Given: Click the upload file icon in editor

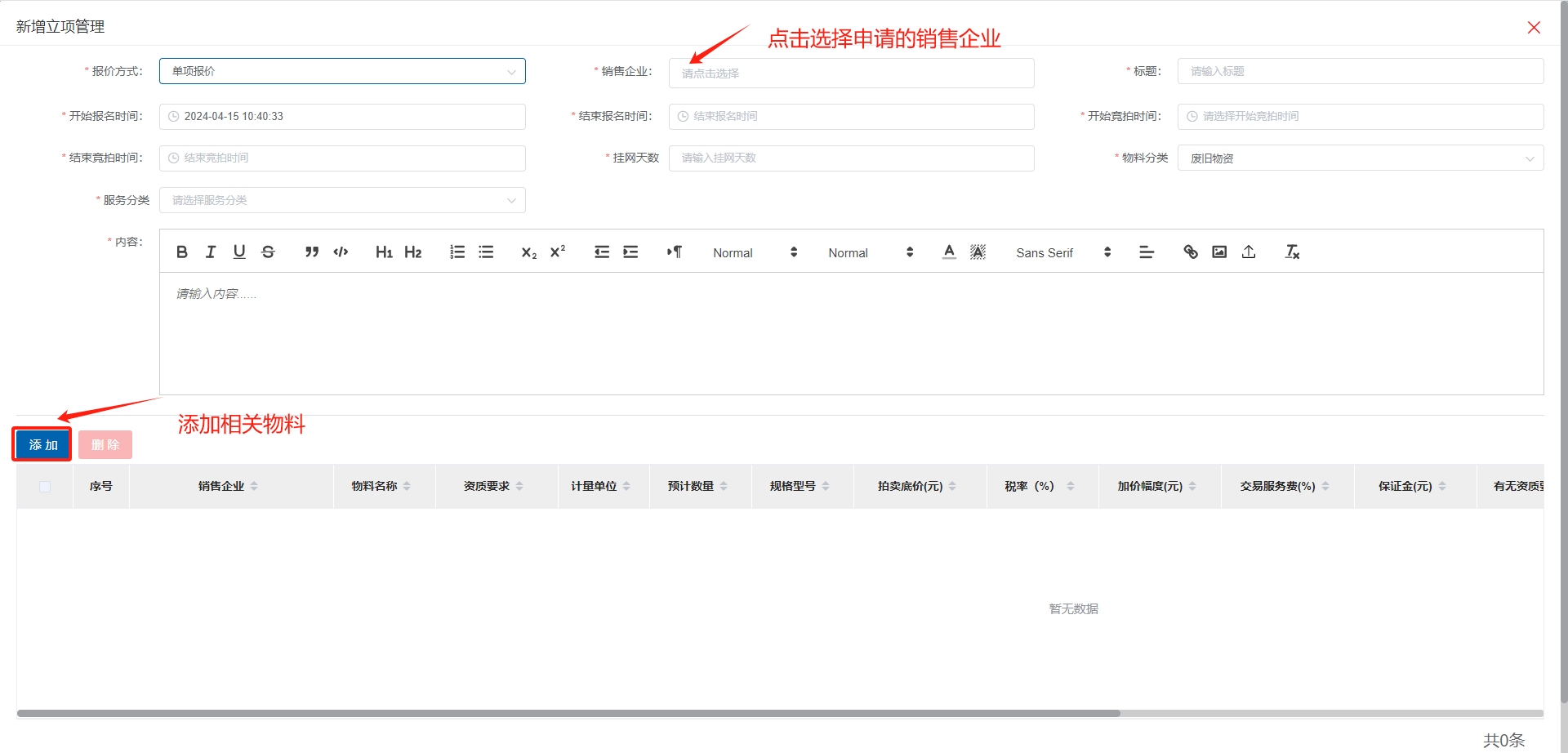Looking at the screenshot, I should pos(1249,252).
